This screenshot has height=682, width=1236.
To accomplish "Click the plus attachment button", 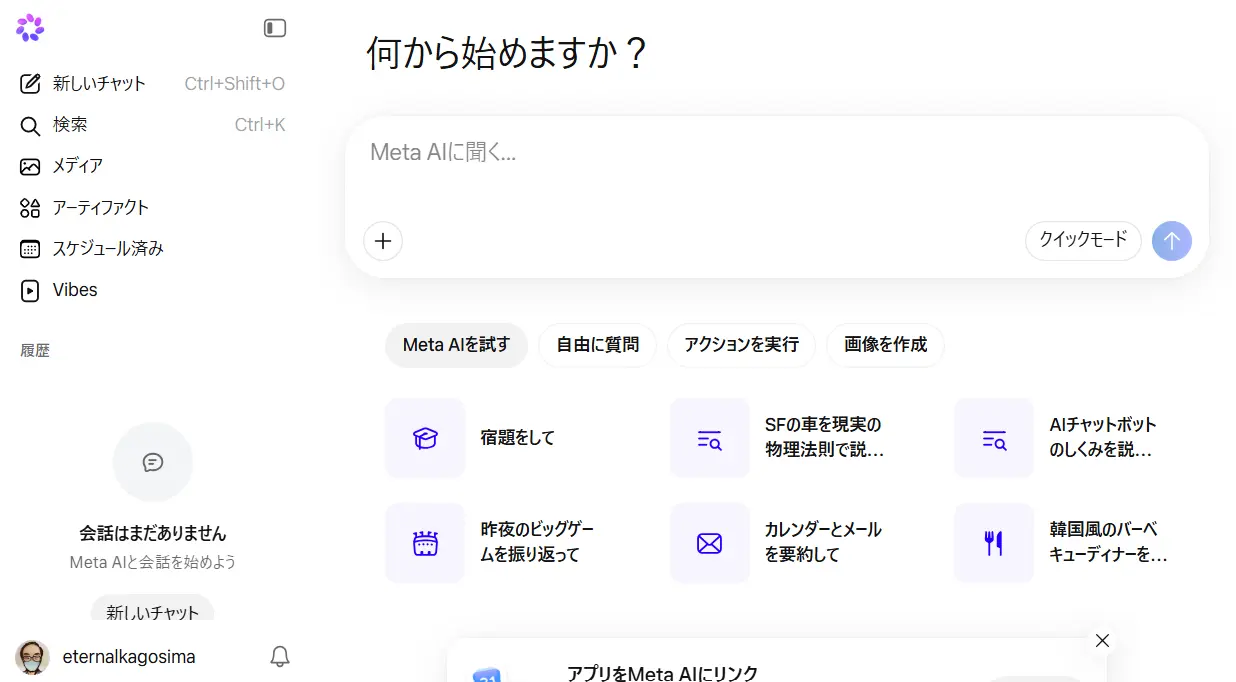I will [x=383, y=241].
